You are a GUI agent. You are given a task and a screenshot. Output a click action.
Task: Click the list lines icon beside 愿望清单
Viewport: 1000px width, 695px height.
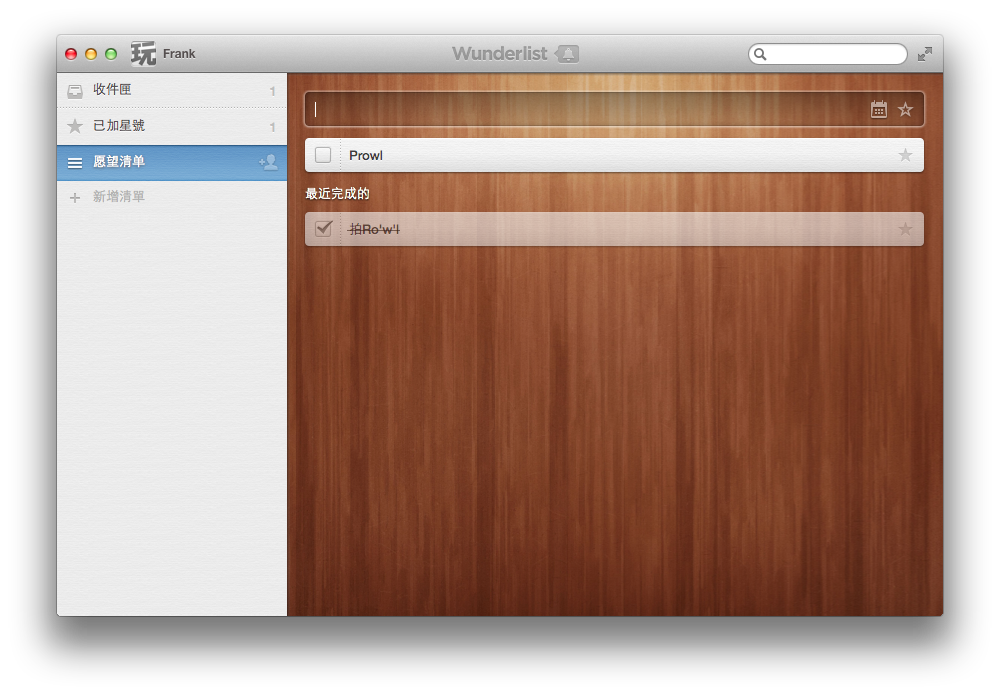pos(75,163)
